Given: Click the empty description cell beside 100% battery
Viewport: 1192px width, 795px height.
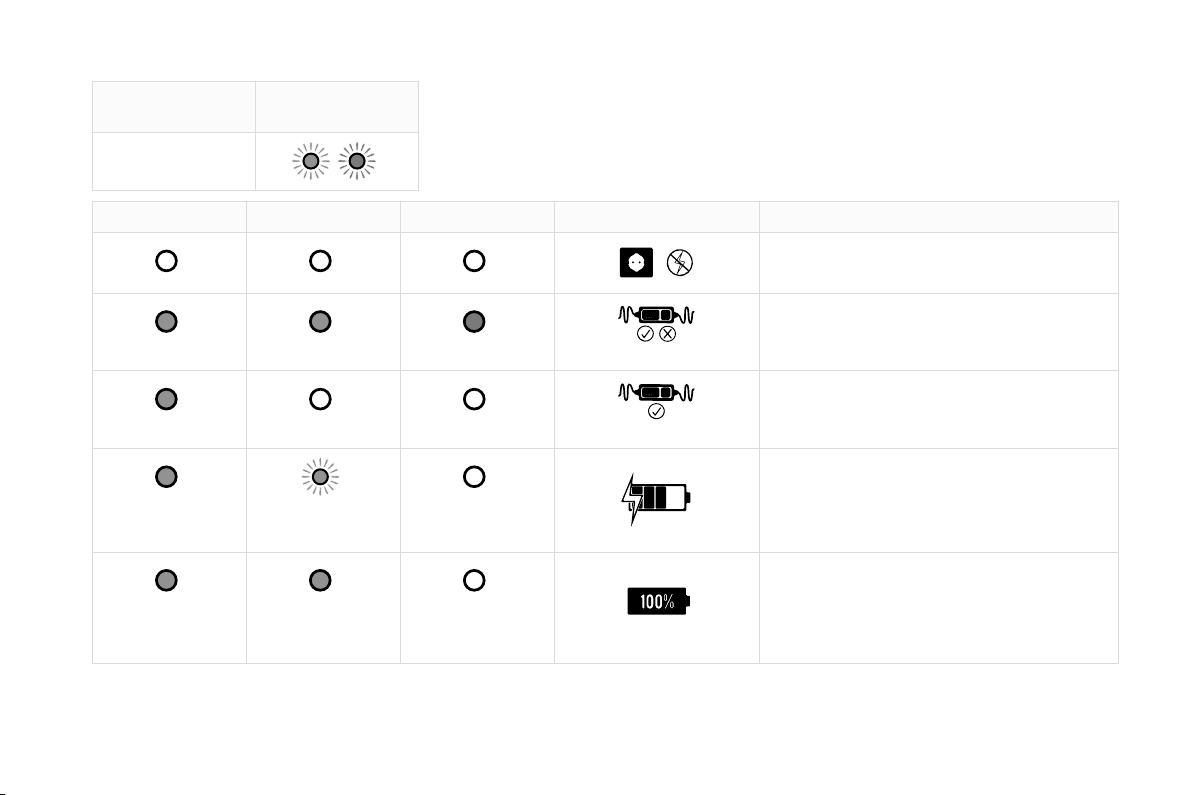Looking at the screenshot, I should (939, 608).
